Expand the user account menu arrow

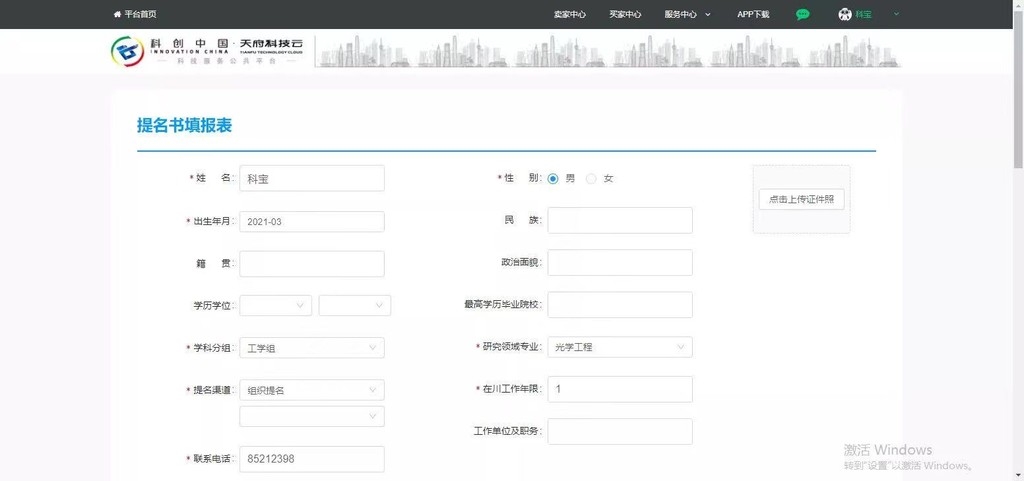tap(896, 14)
